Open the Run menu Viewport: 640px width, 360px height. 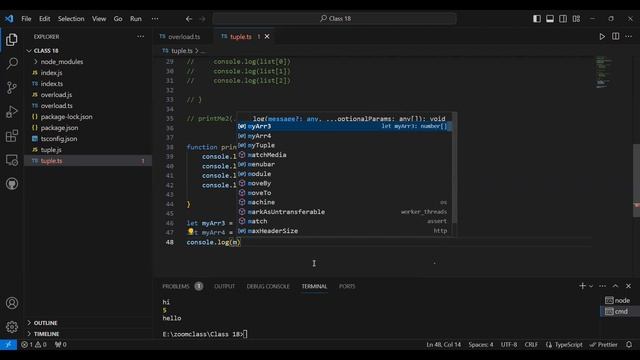click(x=136, y=19)
